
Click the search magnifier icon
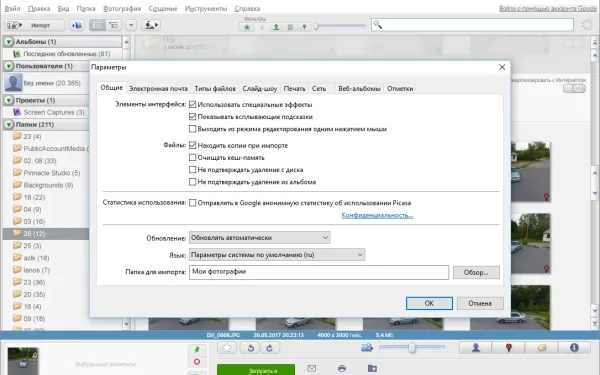377,24
